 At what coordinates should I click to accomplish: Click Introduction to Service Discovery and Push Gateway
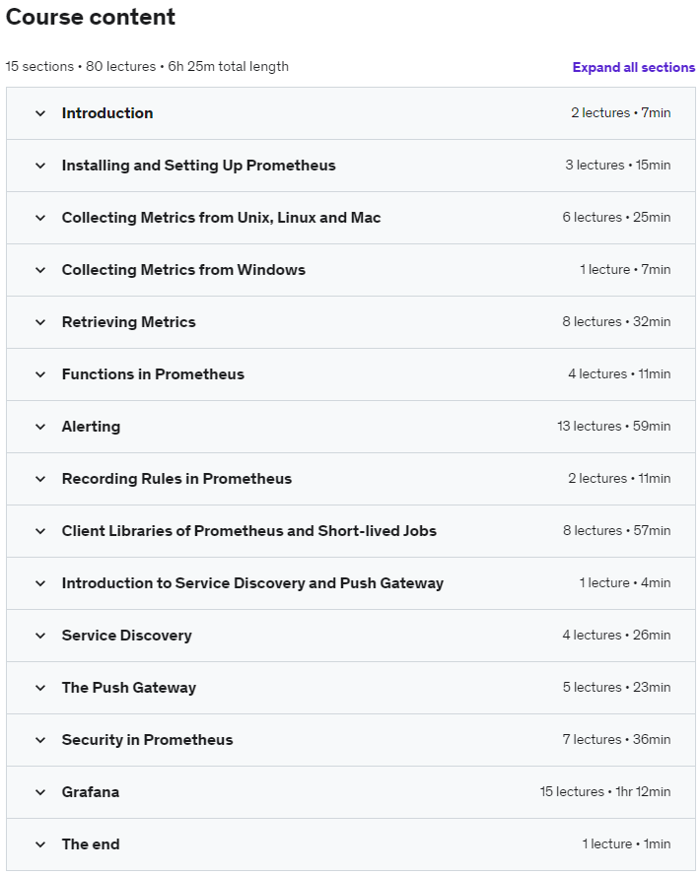coord(252,583)
